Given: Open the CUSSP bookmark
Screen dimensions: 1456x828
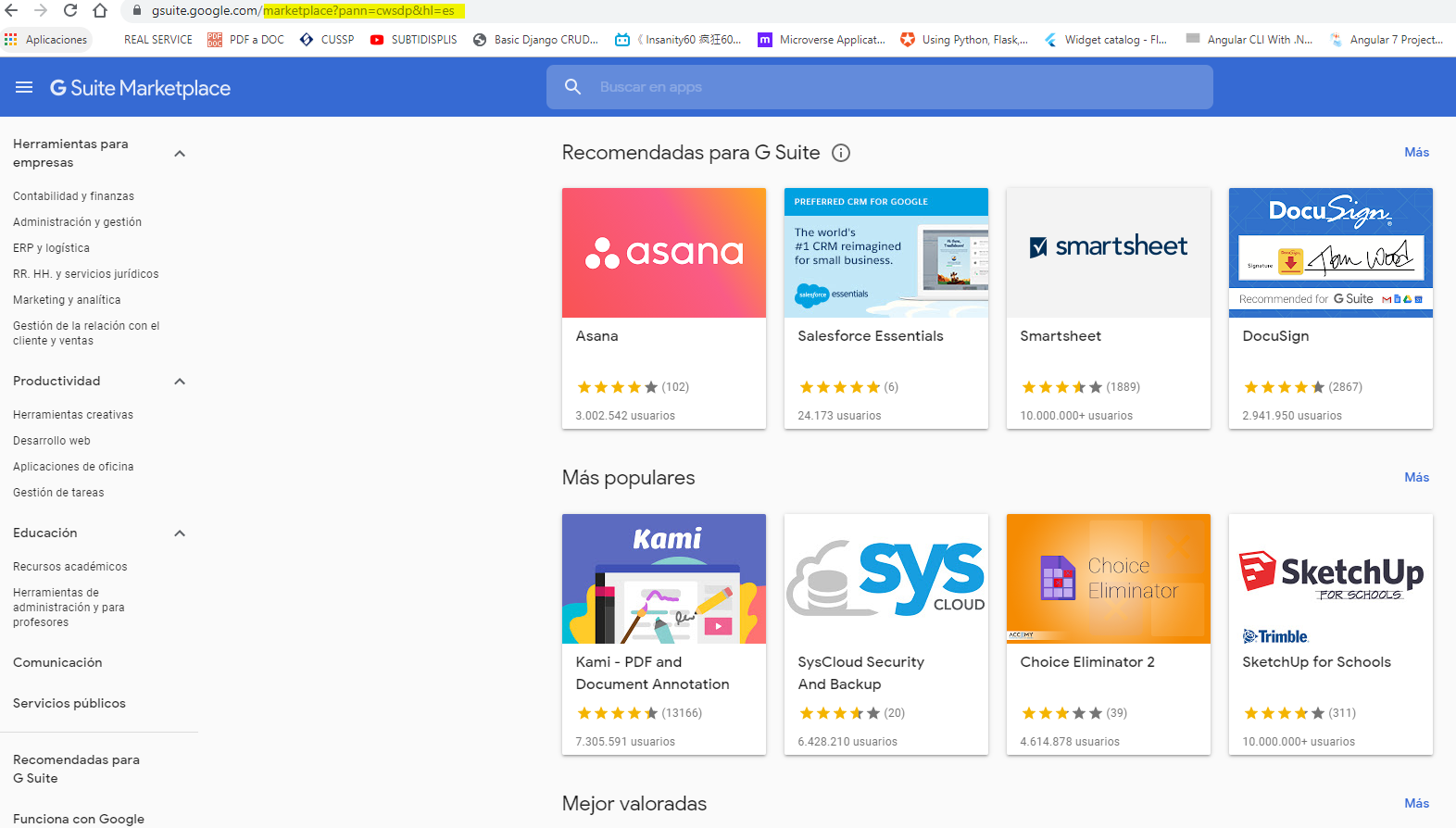Looking at the screenshot, I should pos(328,40).
